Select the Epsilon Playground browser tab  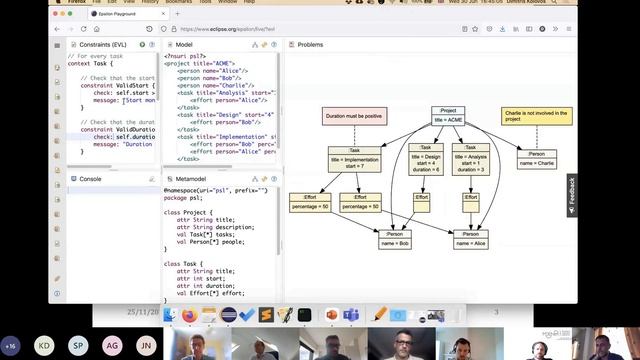click(x=128, y=13)
